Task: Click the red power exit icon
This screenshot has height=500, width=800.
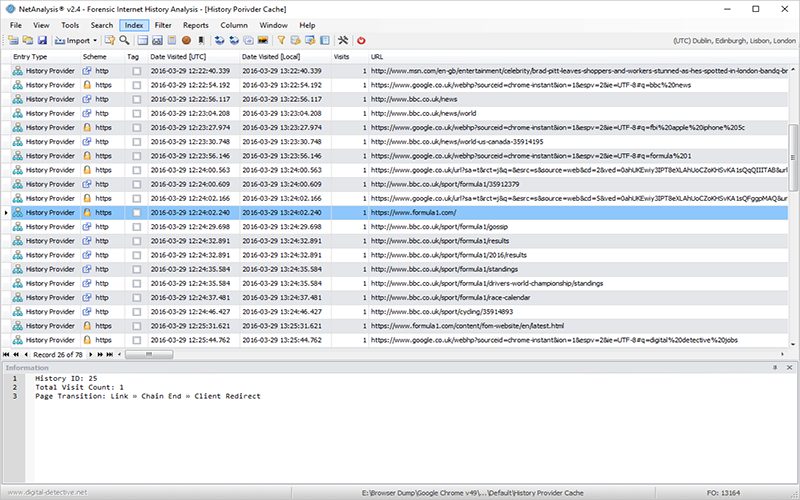Action: [361, 40]
